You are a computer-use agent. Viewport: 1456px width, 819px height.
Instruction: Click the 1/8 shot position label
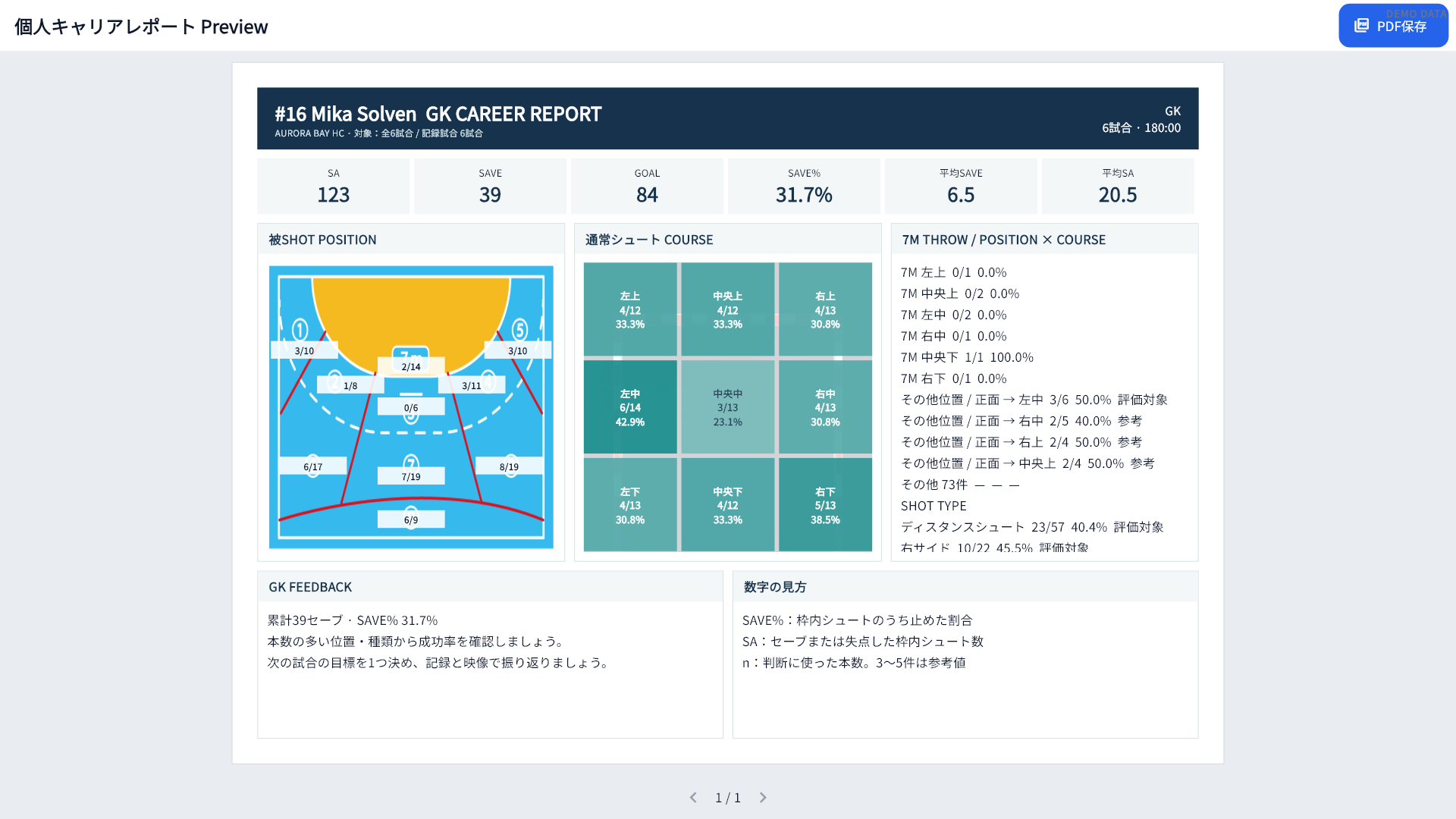pyautogui.click(x=350, y=385)
